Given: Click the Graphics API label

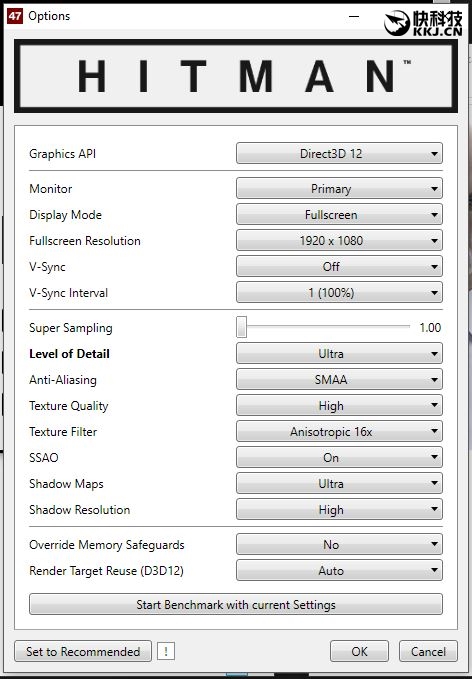Looking at the screenshot, I should (x=62, y=154).
